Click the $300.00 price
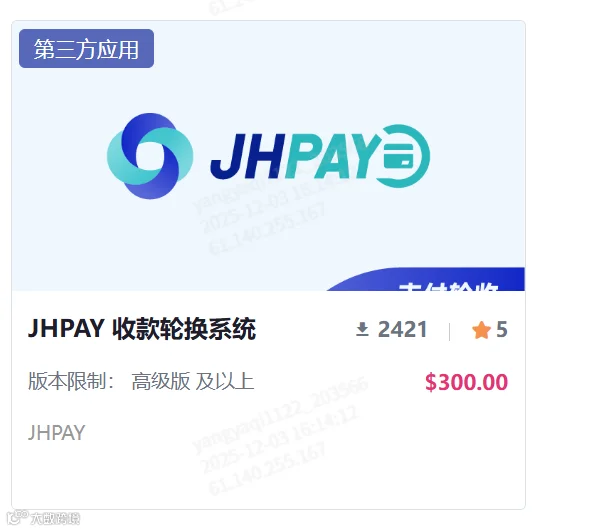The width and height of the screenshot is (597, 531). click(x=466, y=382)
